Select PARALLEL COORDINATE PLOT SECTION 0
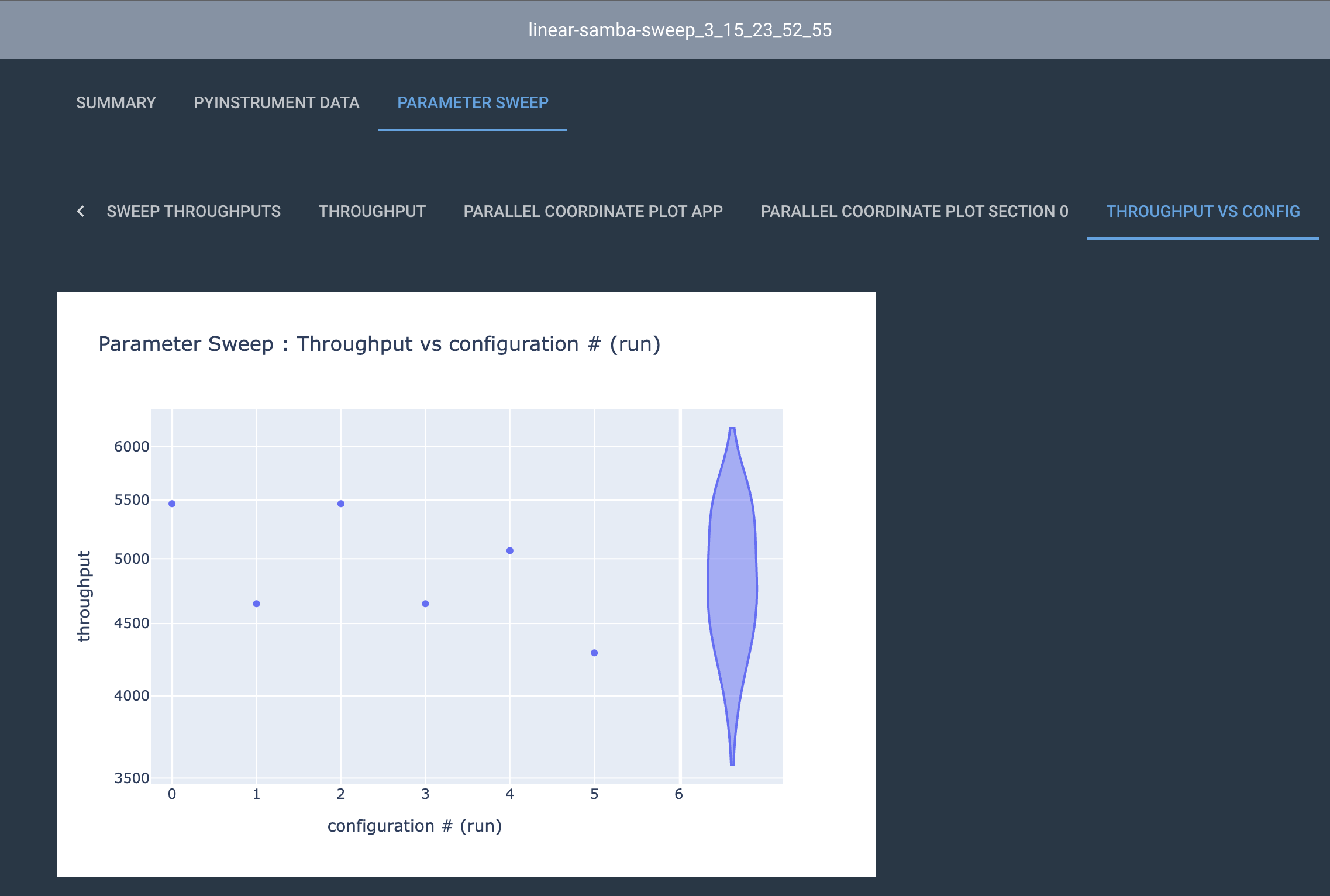The width and height of the screenshot is (1330, 896). point(914,211)
